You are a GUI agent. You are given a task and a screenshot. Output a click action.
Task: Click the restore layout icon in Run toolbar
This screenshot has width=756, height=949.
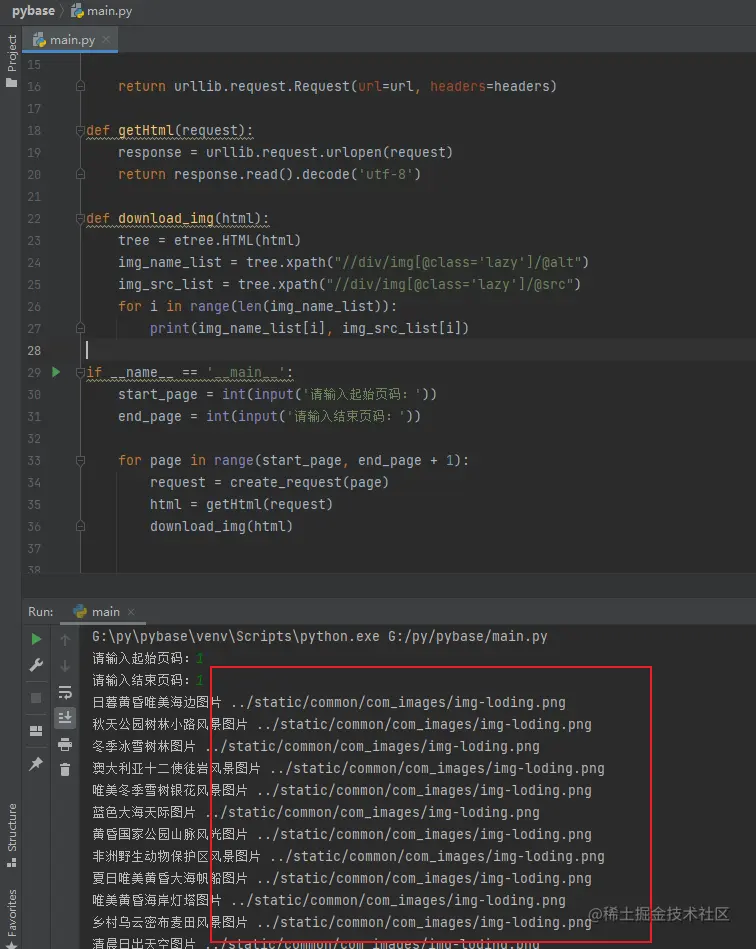pos(36,731)
